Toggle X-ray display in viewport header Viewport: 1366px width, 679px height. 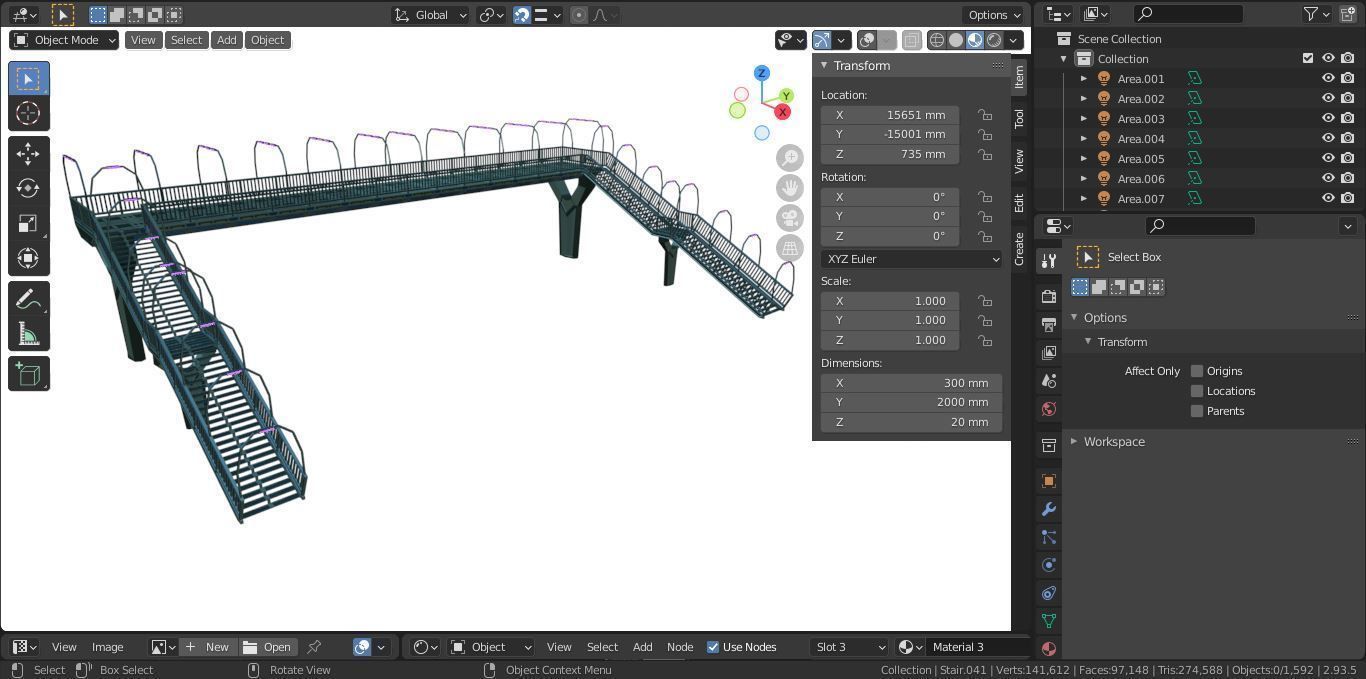pos(912,40)
